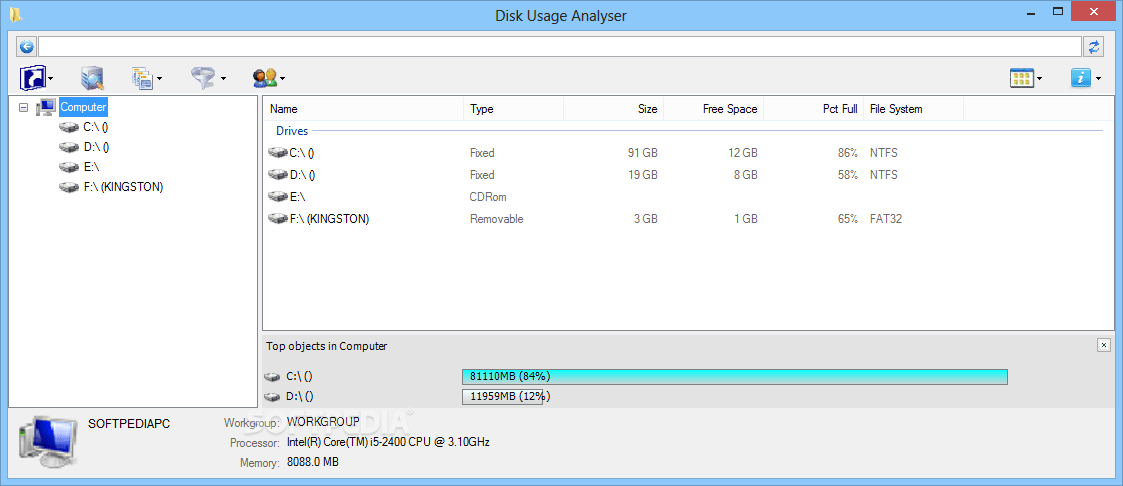Click the blue back arrow button
This screenshot has height=486, width=1123.
[26, 47]
